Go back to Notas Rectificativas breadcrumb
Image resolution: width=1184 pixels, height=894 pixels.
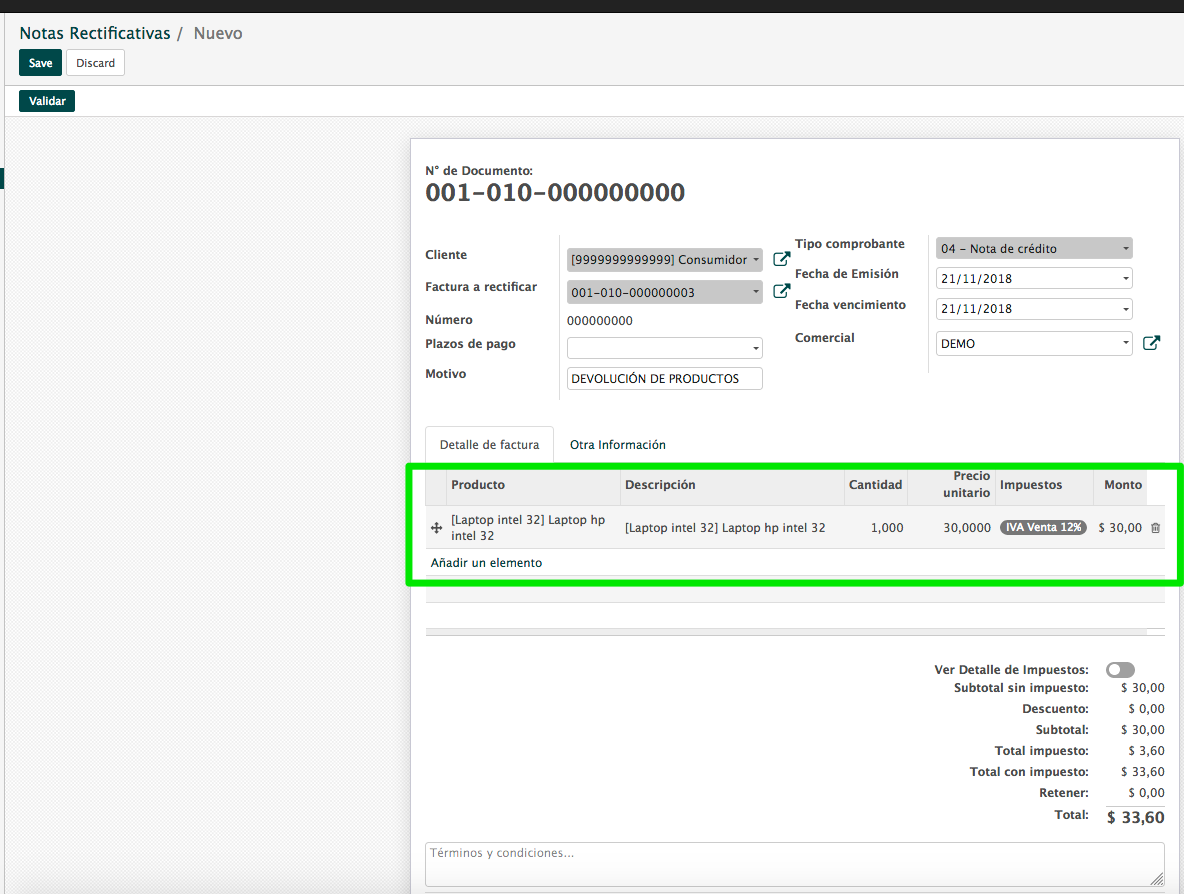pyautogui.click(x=95, y=33)
